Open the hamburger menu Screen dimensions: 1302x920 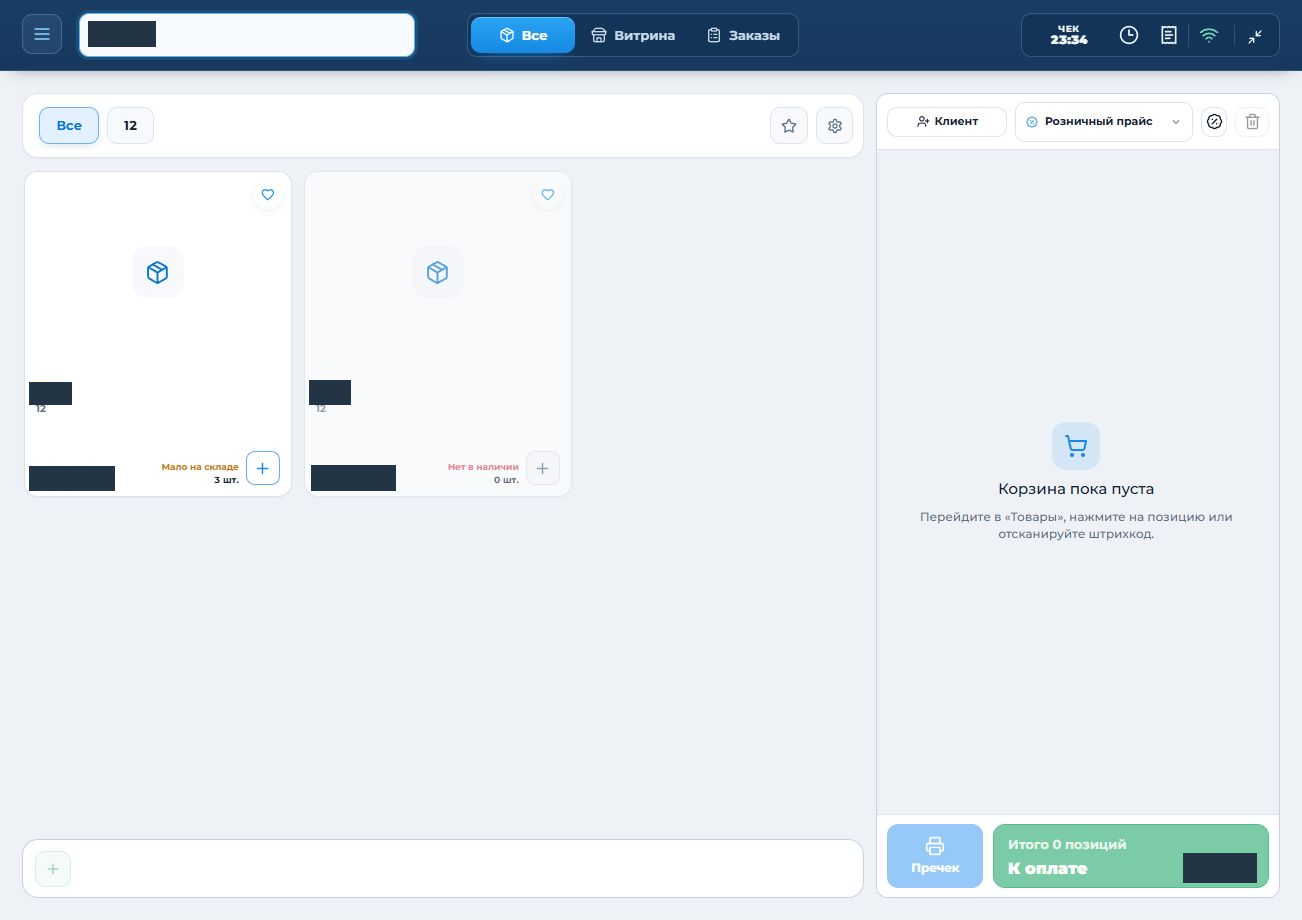(42, 35)
